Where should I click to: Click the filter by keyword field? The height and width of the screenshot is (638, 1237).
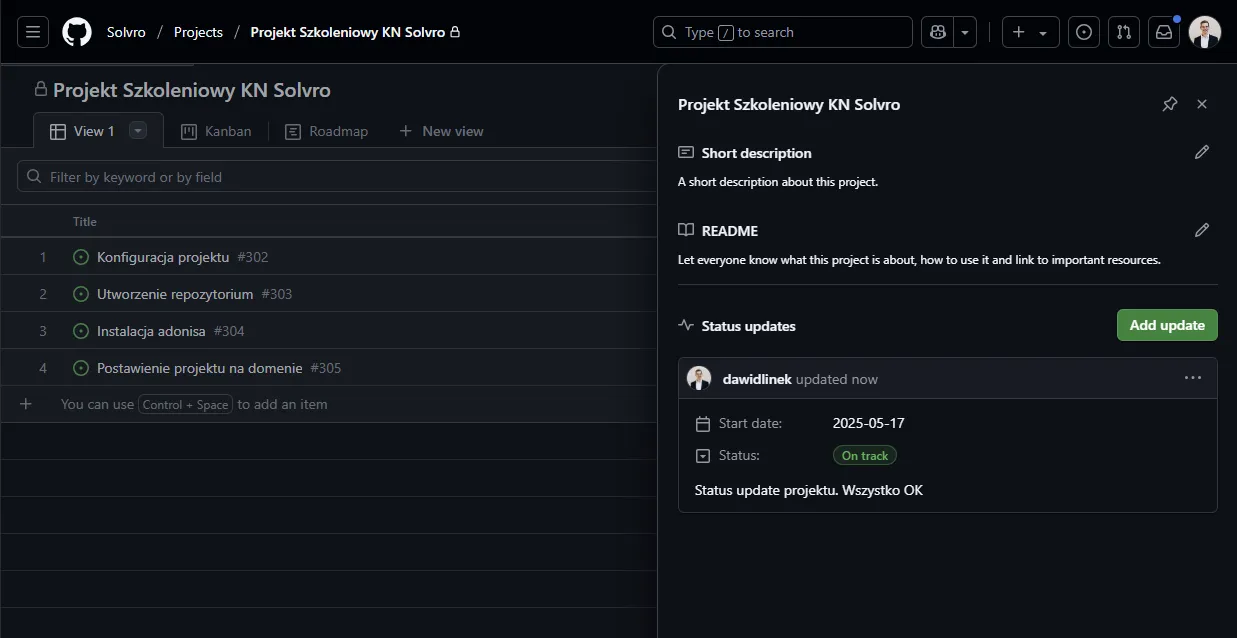[x=340, y=177]
